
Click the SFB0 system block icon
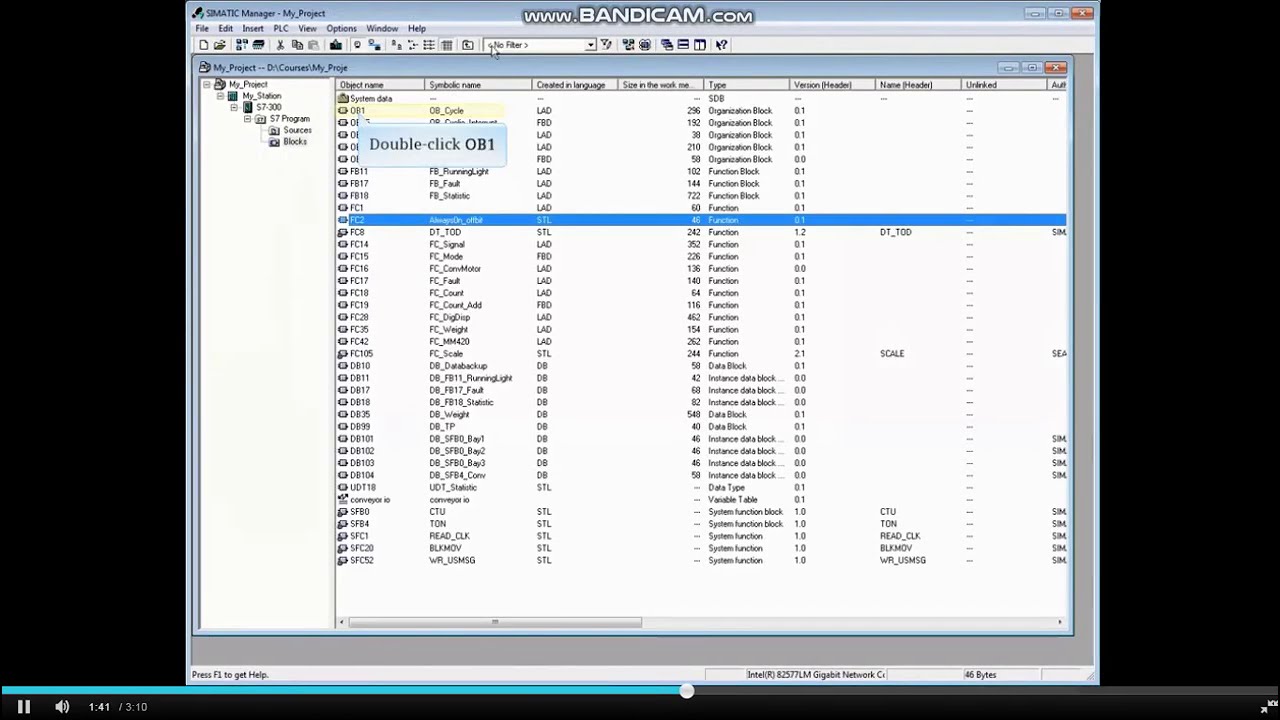coord(343,512)
